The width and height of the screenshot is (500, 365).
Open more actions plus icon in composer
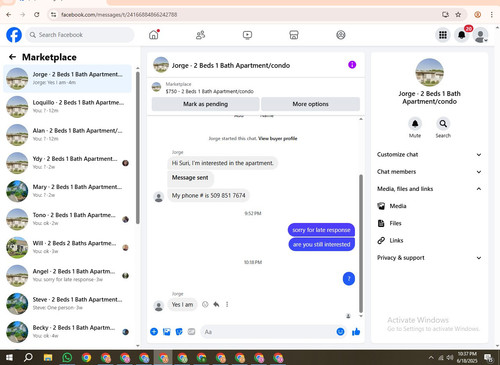pos(154,331)
